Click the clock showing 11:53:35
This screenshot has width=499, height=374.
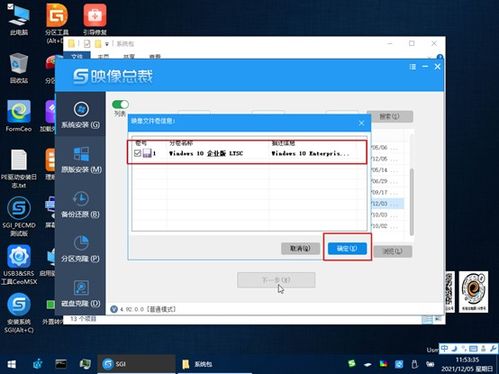pos(467,360)
